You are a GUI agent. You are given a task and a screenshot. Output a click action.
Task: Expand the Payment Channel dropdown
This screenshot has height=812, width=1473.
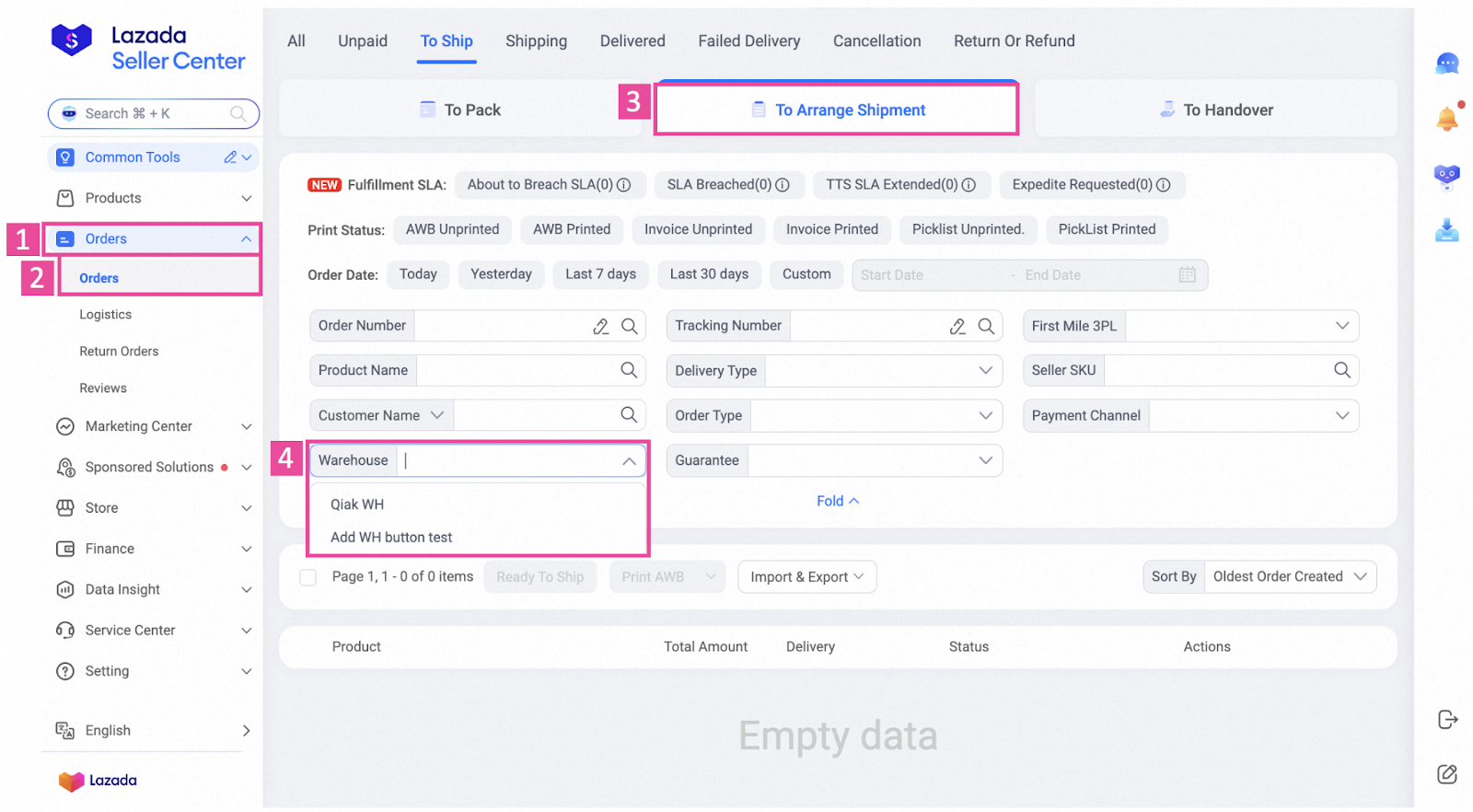click(x=1253, y=415)
